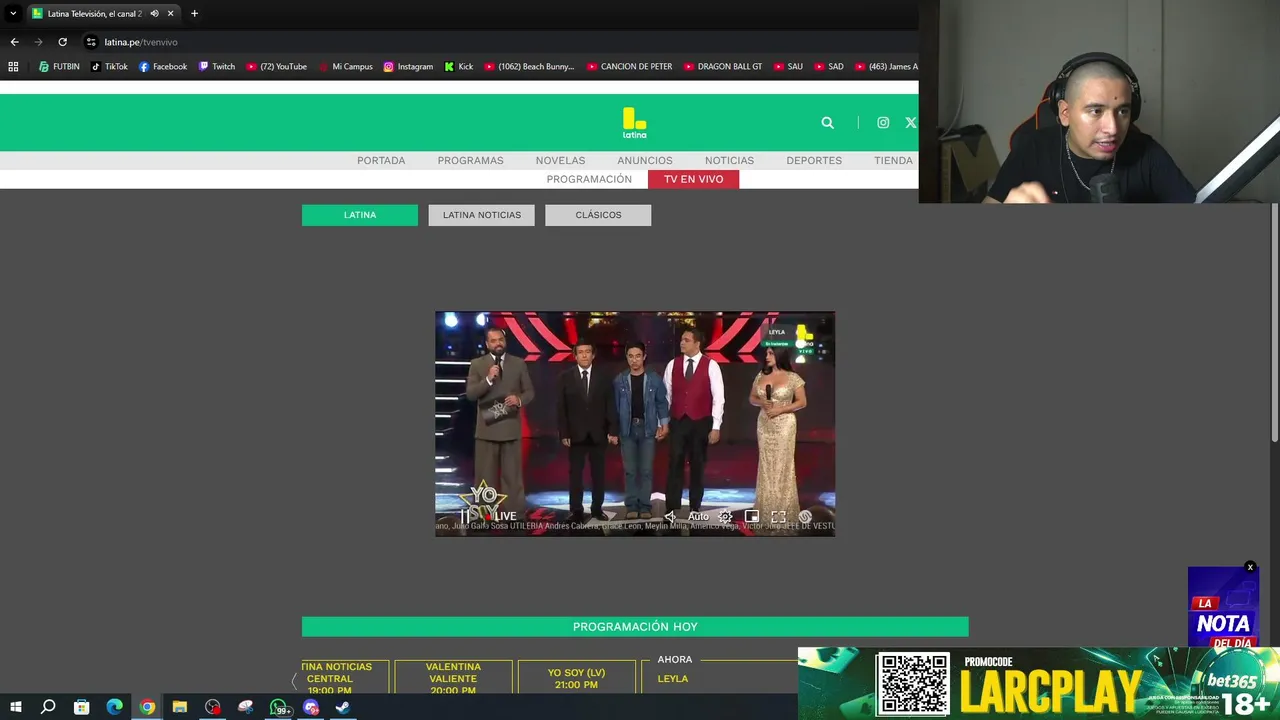1280x720 pixels.
Task: Pause the live video player
Action: coord(465,516)
